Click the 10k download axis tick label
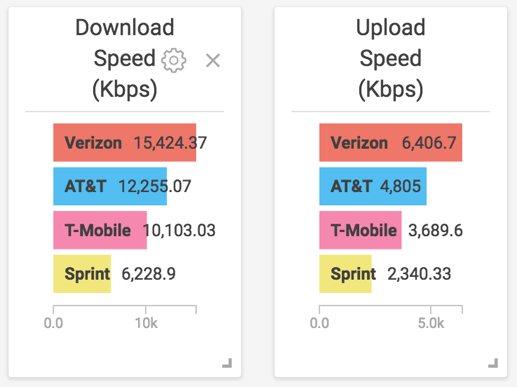This screenshot has height=387, width=517. [146, 323]
